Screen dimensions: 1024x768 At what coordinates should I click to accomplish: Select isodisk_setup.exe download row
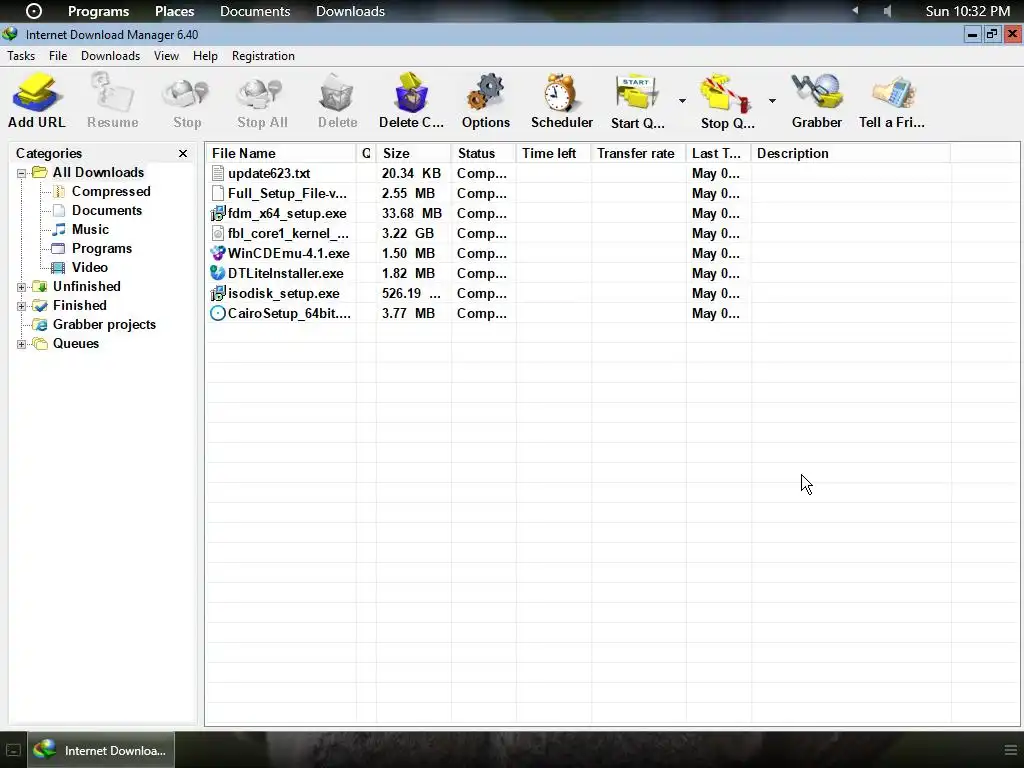tap(611, 293)
